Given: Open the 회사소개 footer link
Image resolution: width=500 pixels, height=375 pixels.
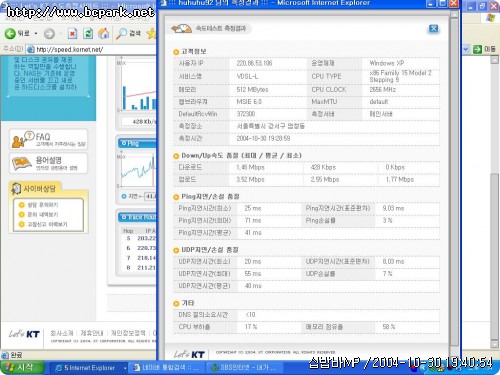Looking at the screenshot, I should [x=62, y=333].
